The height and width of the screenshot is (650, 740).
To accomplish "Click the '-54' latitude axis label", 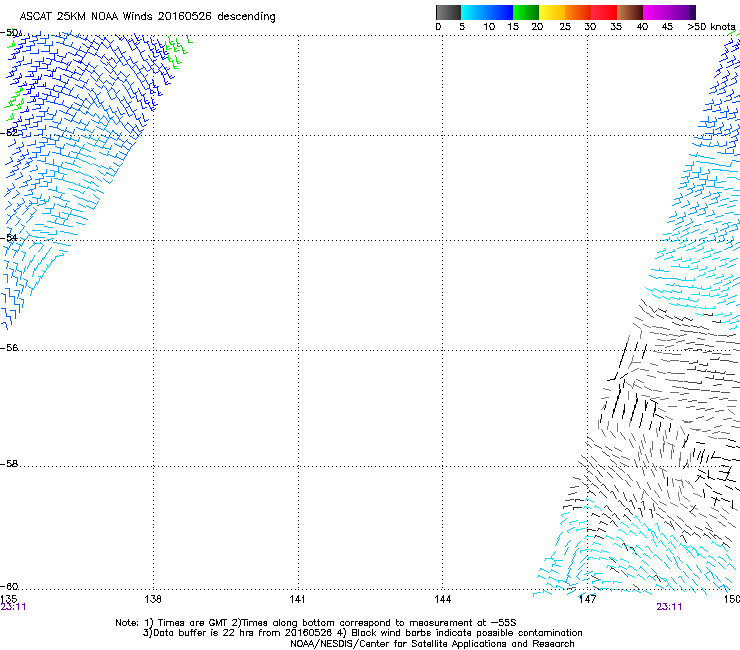I will pyautogui.click(x=9, y=237).
